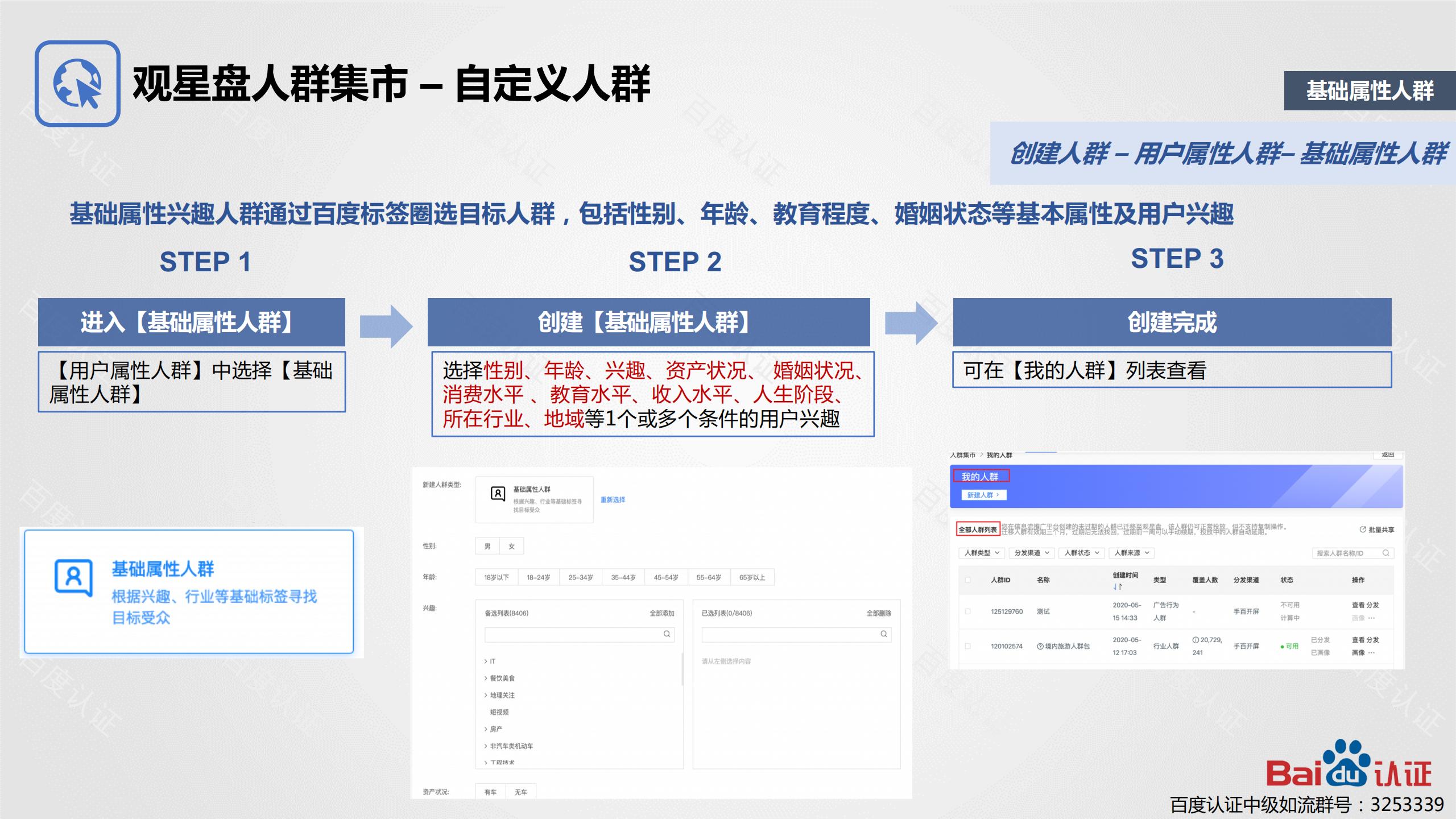Screen dimensions: 1456x819
Task: Select the 55-64岁 age option
Action: (x=709, y=577)
